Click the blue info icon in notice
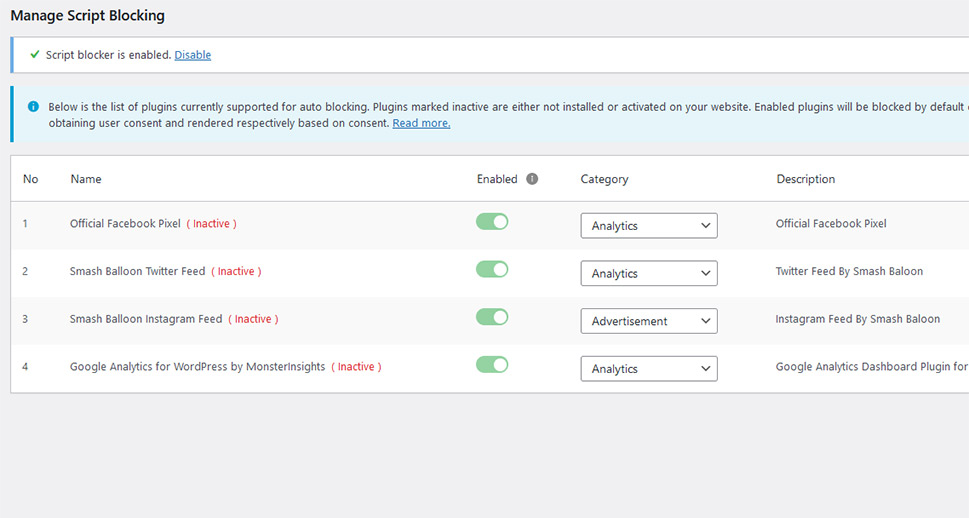Viewport: 969px width, 518px height. [x=33, y=106]
